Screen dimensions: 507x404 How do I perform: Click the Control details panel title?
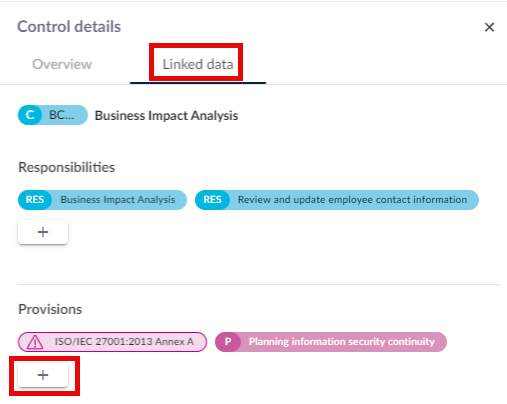(x=69, y=27)
